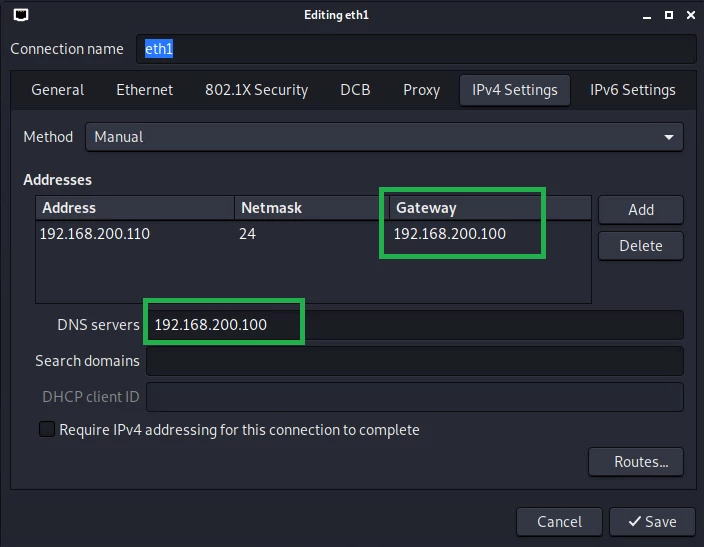Minimize the Editing eth1 window
This screenshot has height=547, width=704.
[647, 15]
